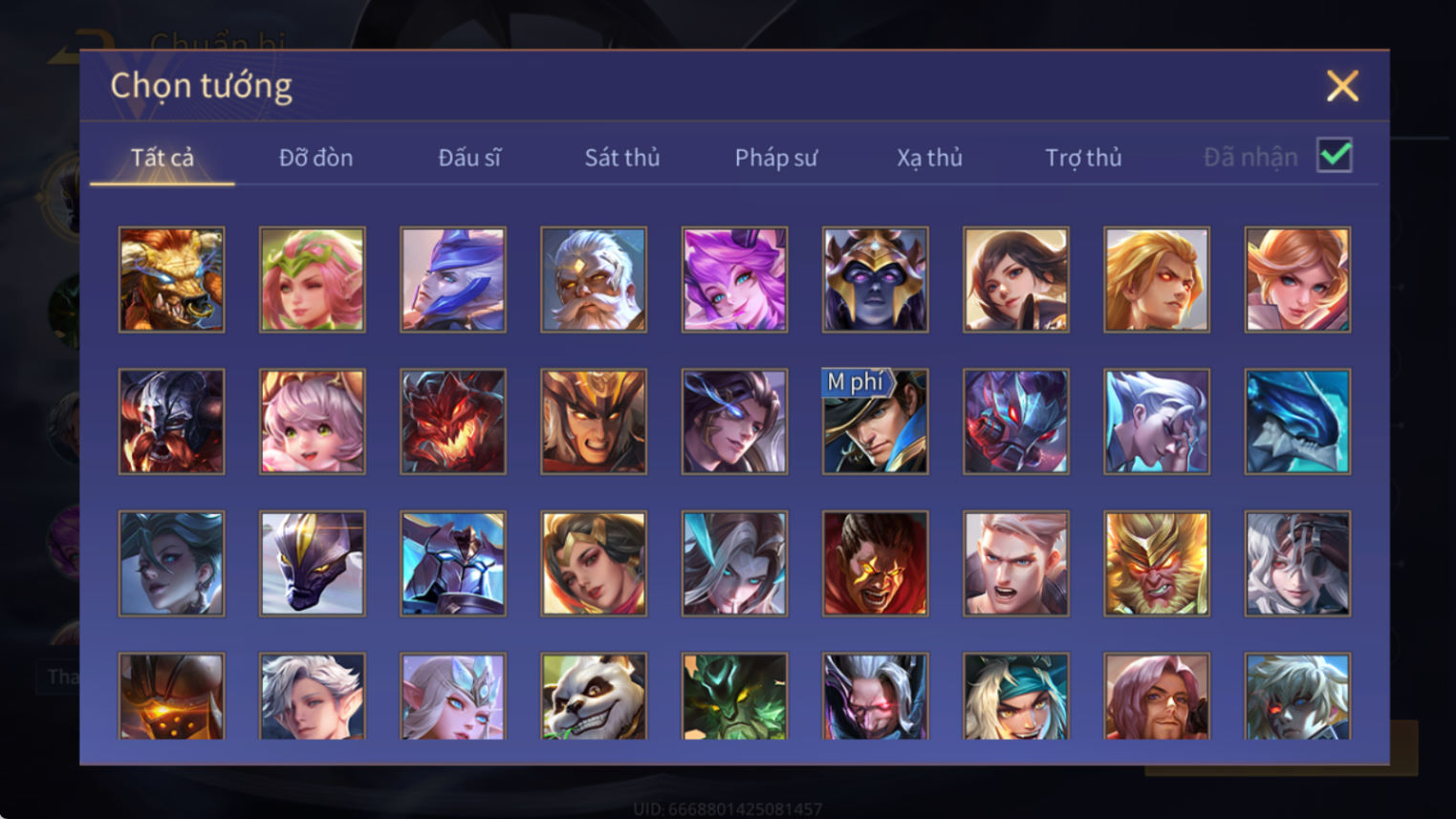Select the panda hero portrait
The height and width of the screenshot is (819, 1456).
594,696
